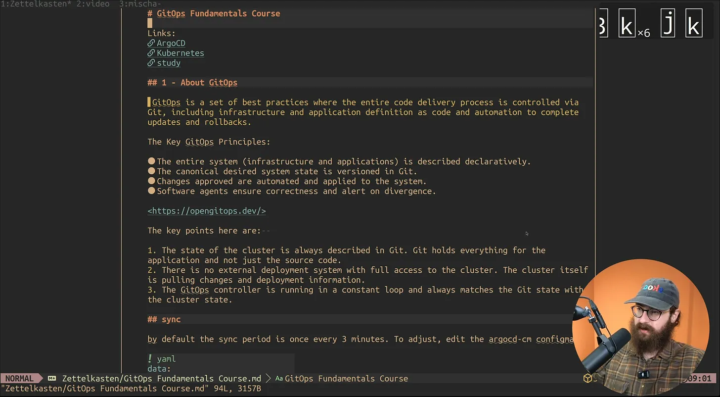Open the Kubernetes note link
The image size is (720, 397).
tap(180, 53)
